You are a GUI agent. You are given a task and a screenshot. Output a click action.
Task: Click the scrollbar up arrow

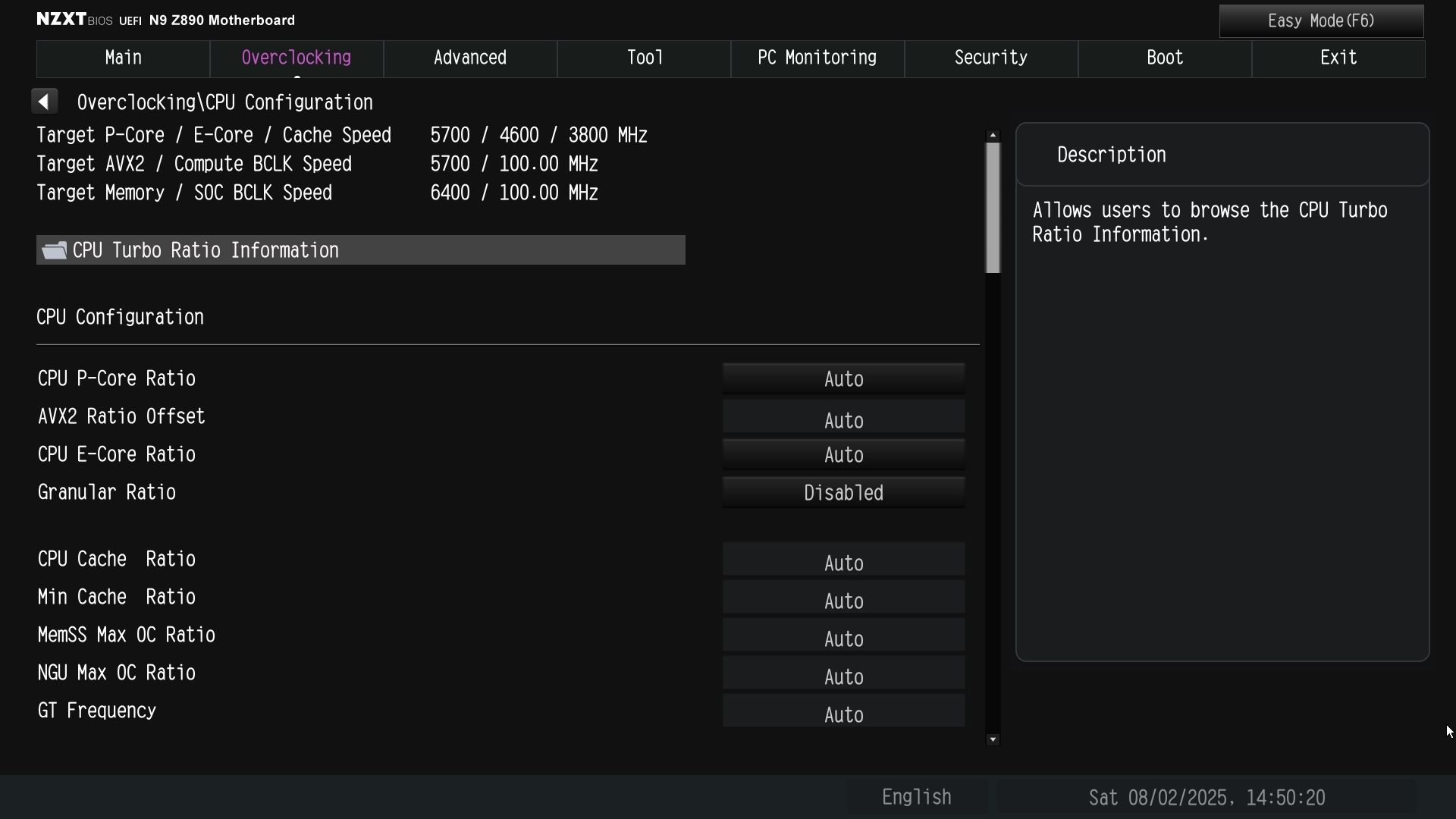tap(993, 135)
